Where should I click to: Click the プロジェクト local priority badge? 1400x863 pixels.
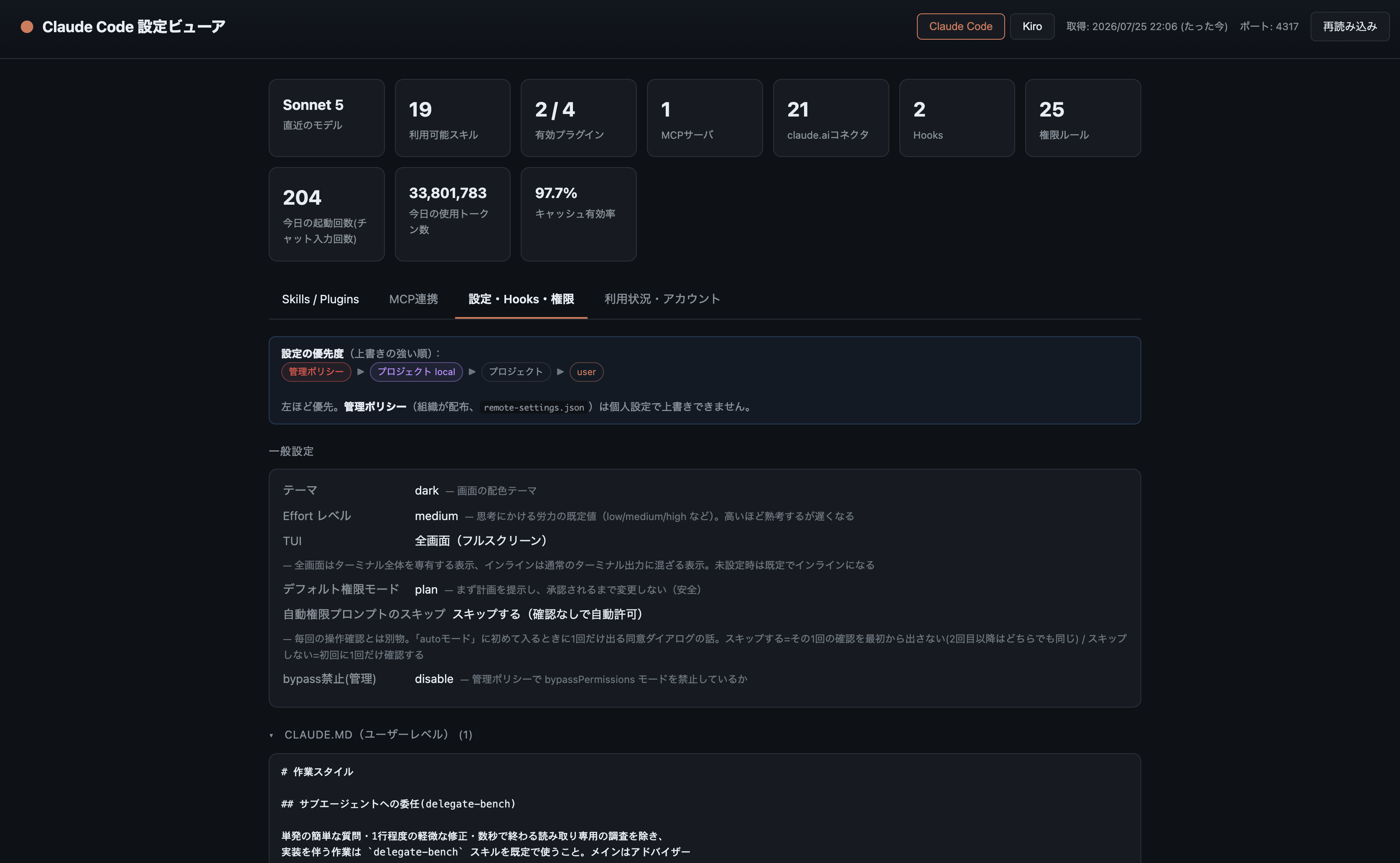point(416,372)
